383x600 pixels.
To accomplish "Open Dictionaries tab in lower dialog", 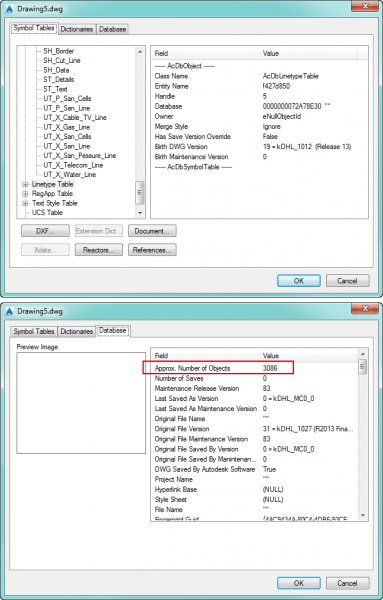I will (77, 331).
